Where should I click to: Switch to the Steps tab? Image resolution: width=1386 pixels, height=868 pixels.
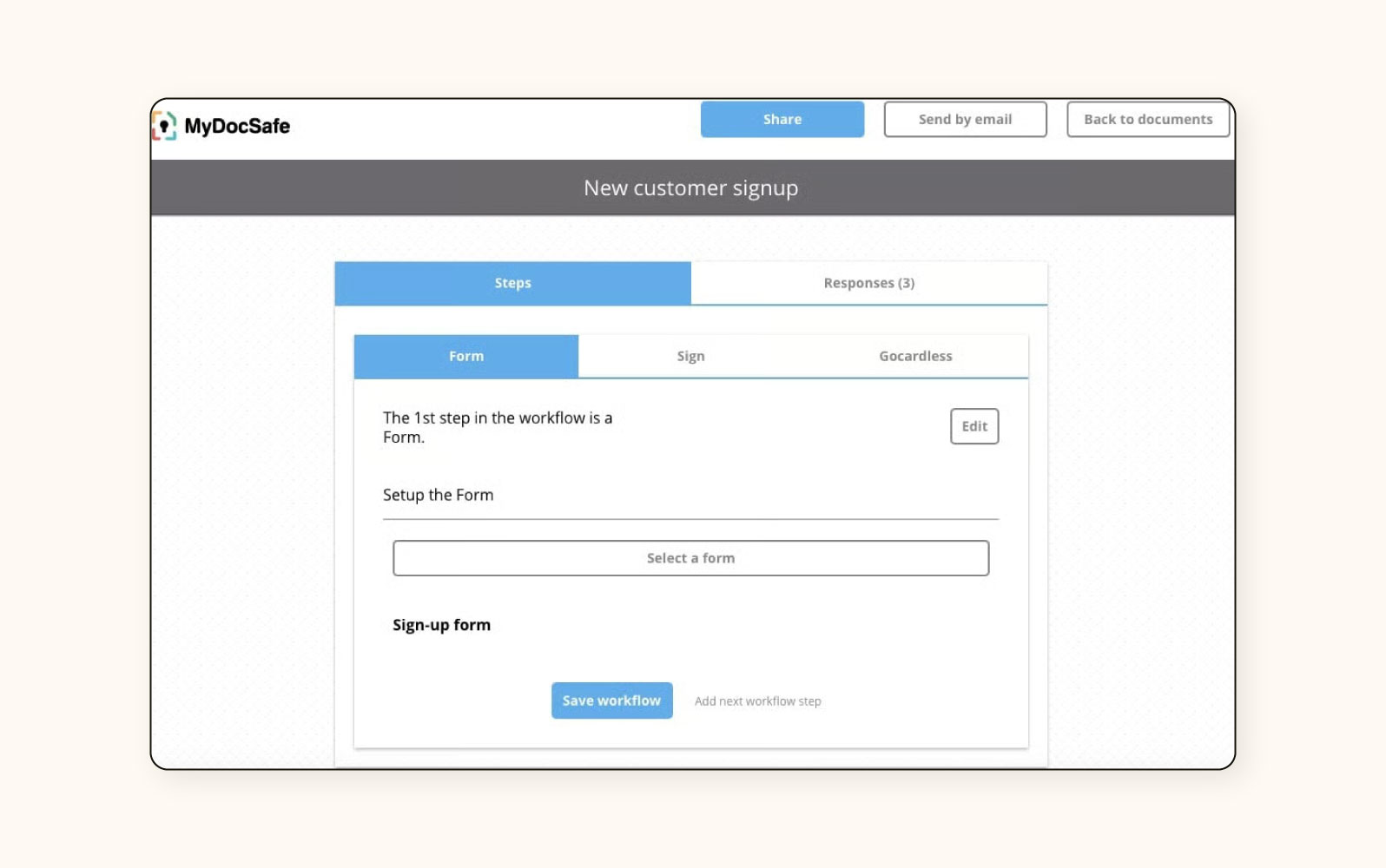pos(513,283)
